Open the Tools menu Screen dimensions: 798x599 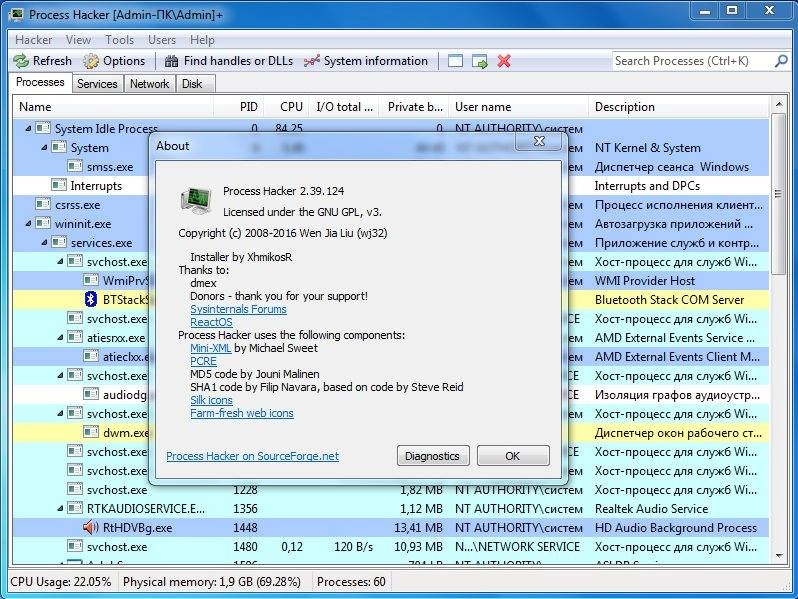point(120,40)
